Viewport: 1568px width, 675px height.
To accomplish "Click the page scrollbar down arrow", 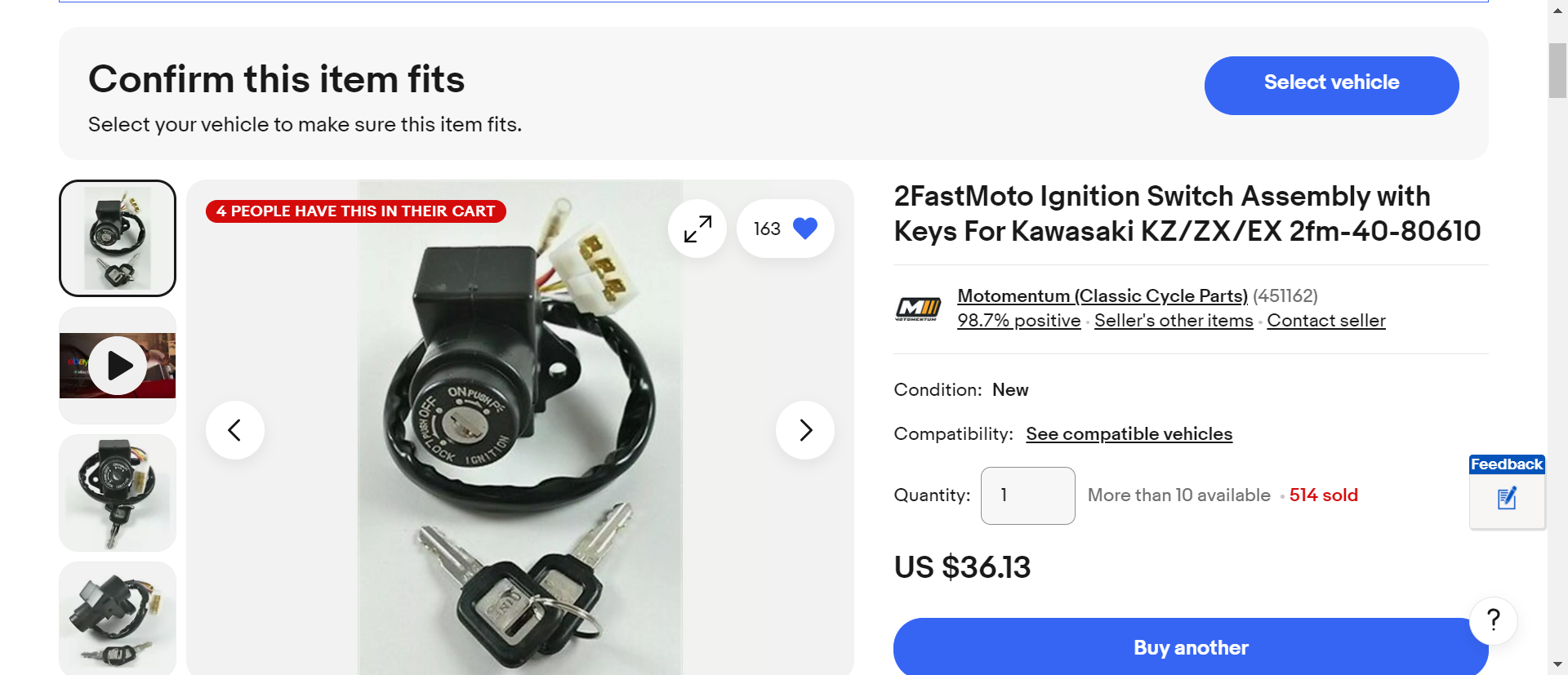I will (x=1557, y=664).
